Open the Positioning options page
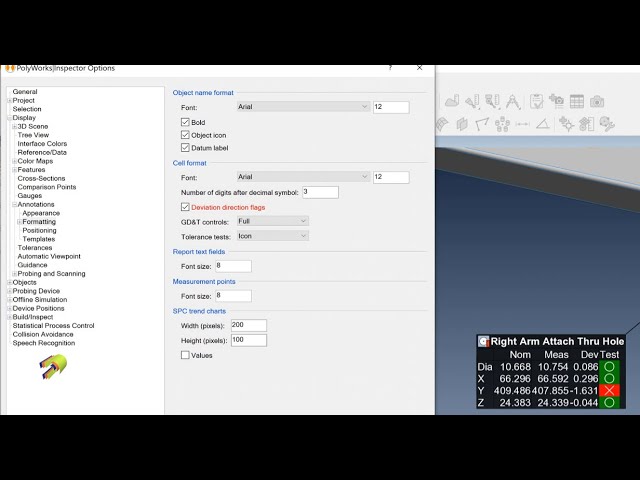 [39, 231]
